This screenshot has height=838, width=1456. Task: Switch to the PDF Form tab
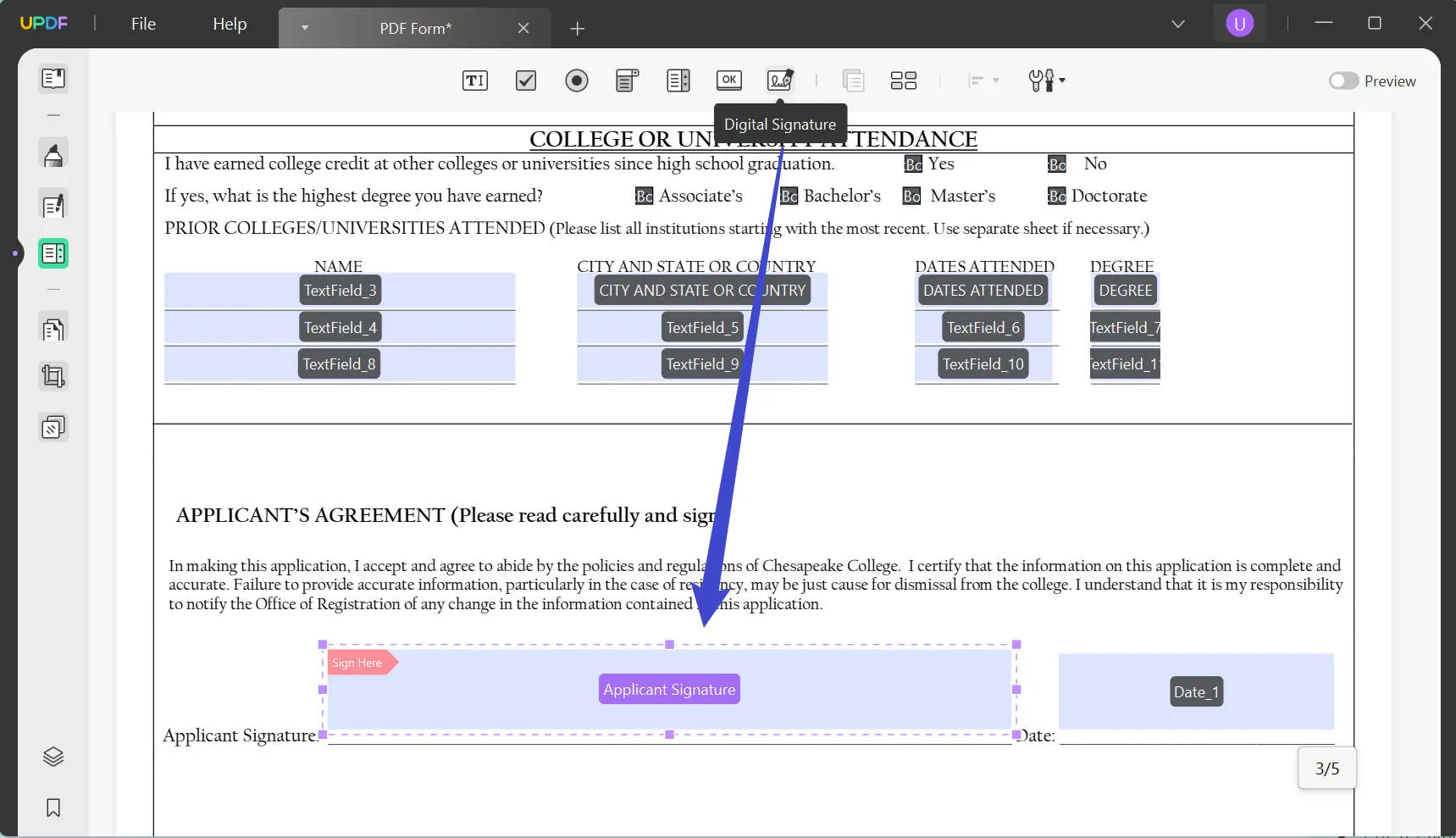point(415,28)
